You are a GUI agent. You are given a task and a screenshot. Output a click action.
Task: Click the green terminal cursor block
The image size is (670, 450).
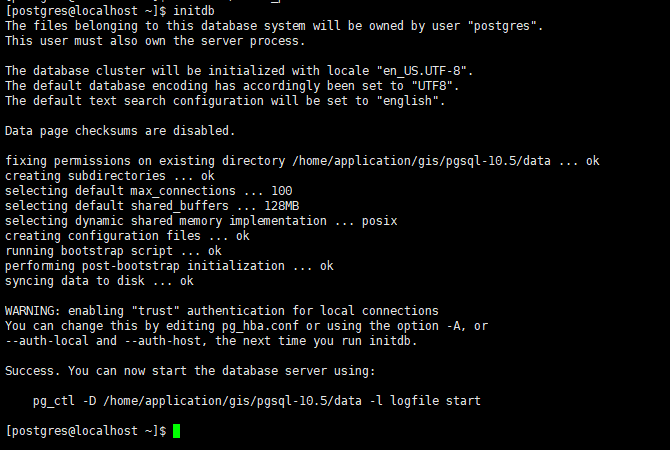pyautogui.click(x=177, y=430)
